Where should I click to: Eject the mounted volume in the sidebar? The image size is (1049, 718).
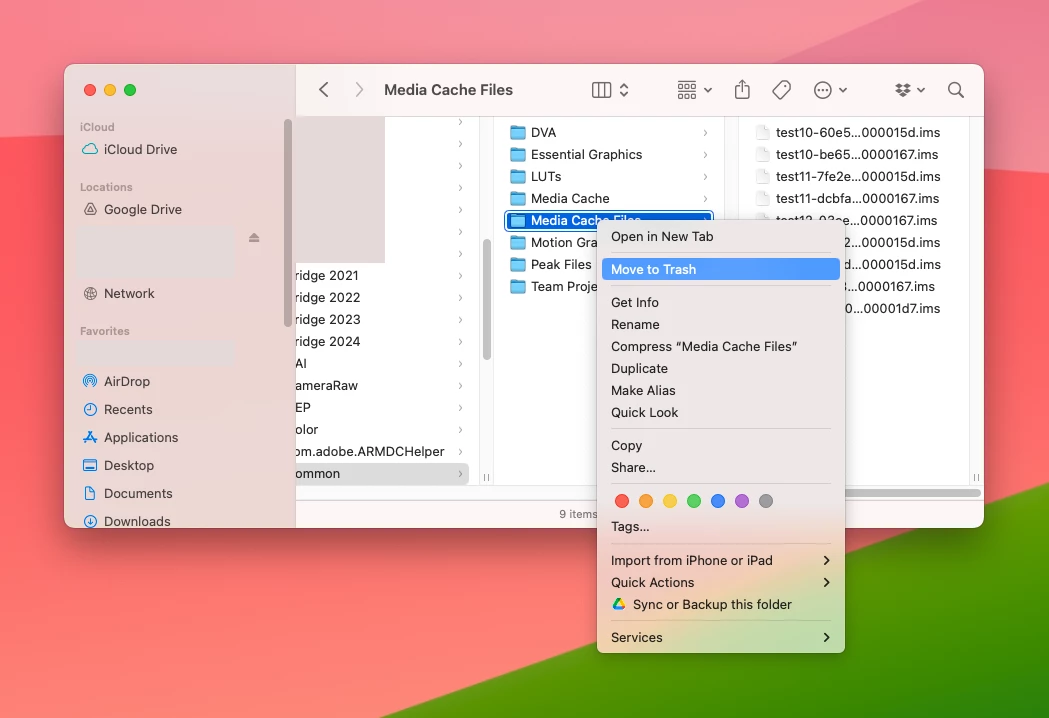(254, 238)
